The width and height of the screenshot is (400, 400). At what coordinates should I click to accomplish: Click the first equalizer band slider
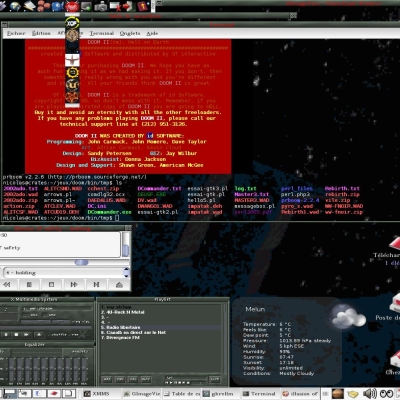[12, 370]
